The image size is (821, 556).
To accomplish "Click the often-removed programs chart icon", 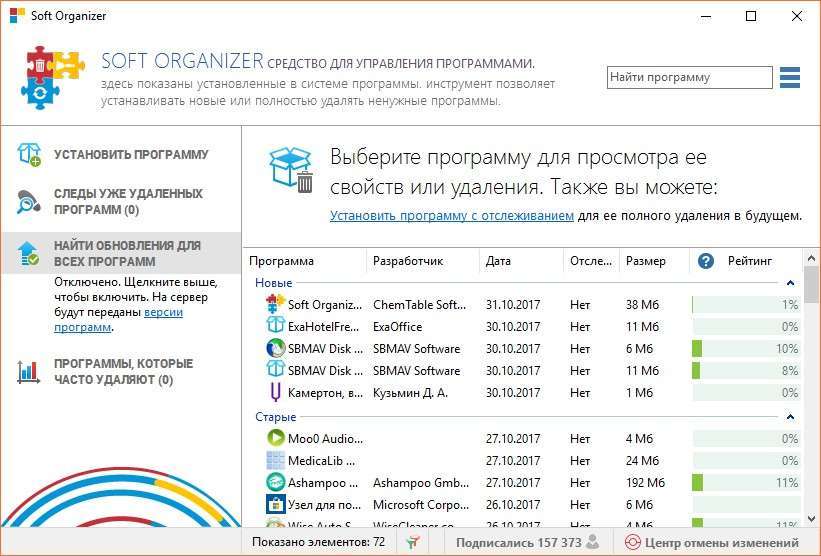I will 28,372.
